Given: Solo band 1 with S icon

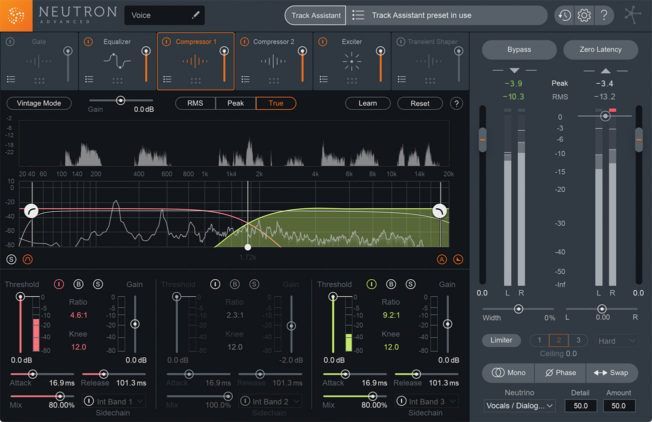Looking at the screenshot, I should click(x=98, y=284).
